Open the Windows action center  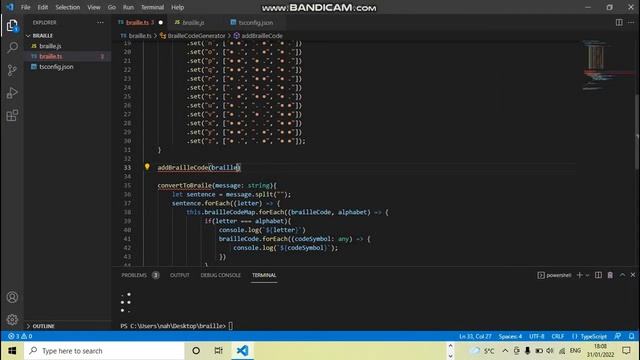(x=627, y=351)
